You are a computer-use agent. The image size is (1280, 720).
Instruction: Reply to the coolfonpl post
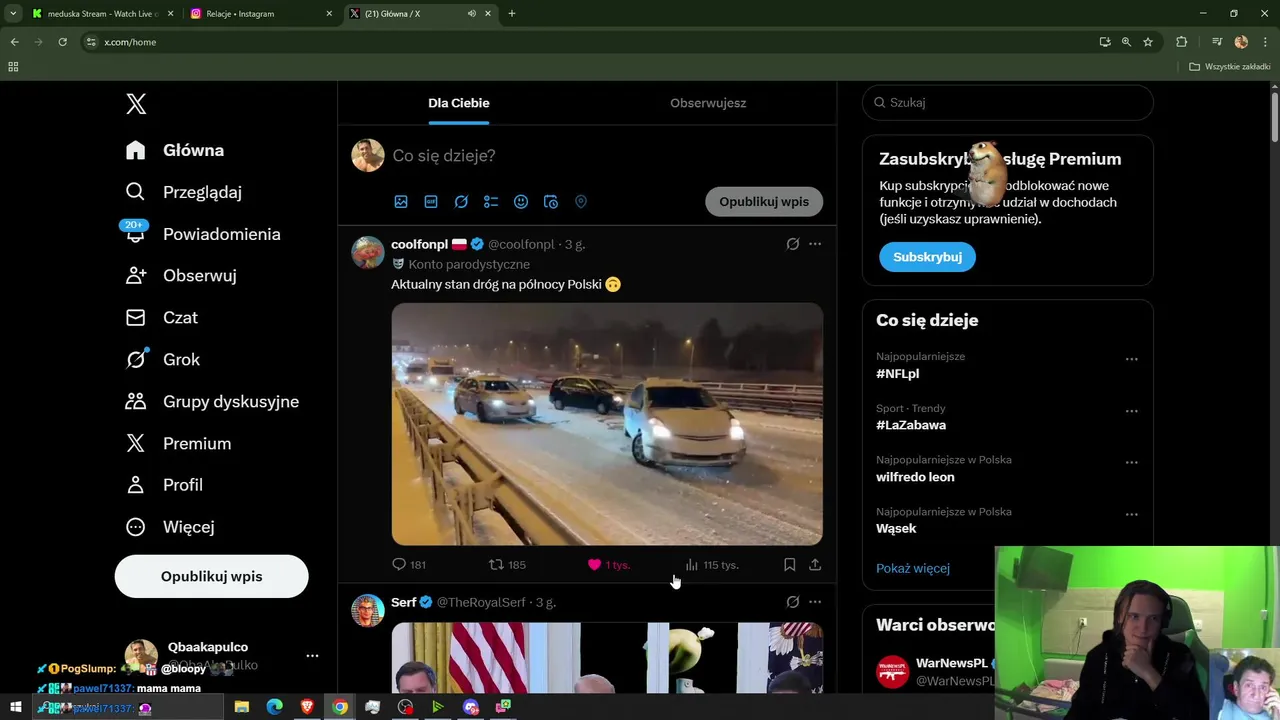click(409, 565)
